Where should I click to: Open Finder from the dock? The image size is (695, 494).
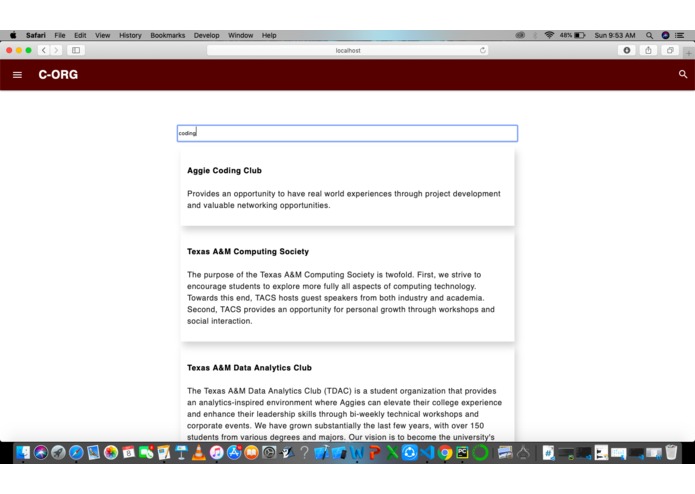click(23, 453)
